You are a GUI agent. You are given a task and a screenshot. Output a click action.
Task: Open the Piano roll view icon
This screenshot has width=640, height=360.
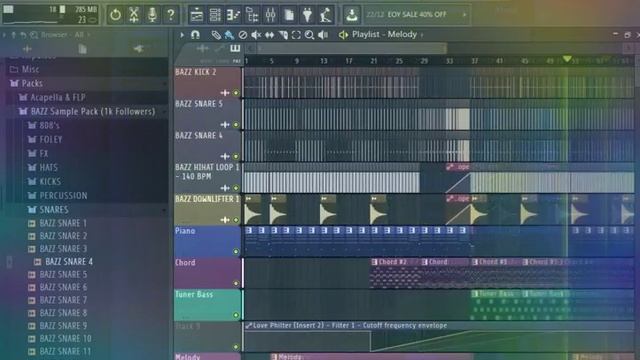tap(233, 15)
